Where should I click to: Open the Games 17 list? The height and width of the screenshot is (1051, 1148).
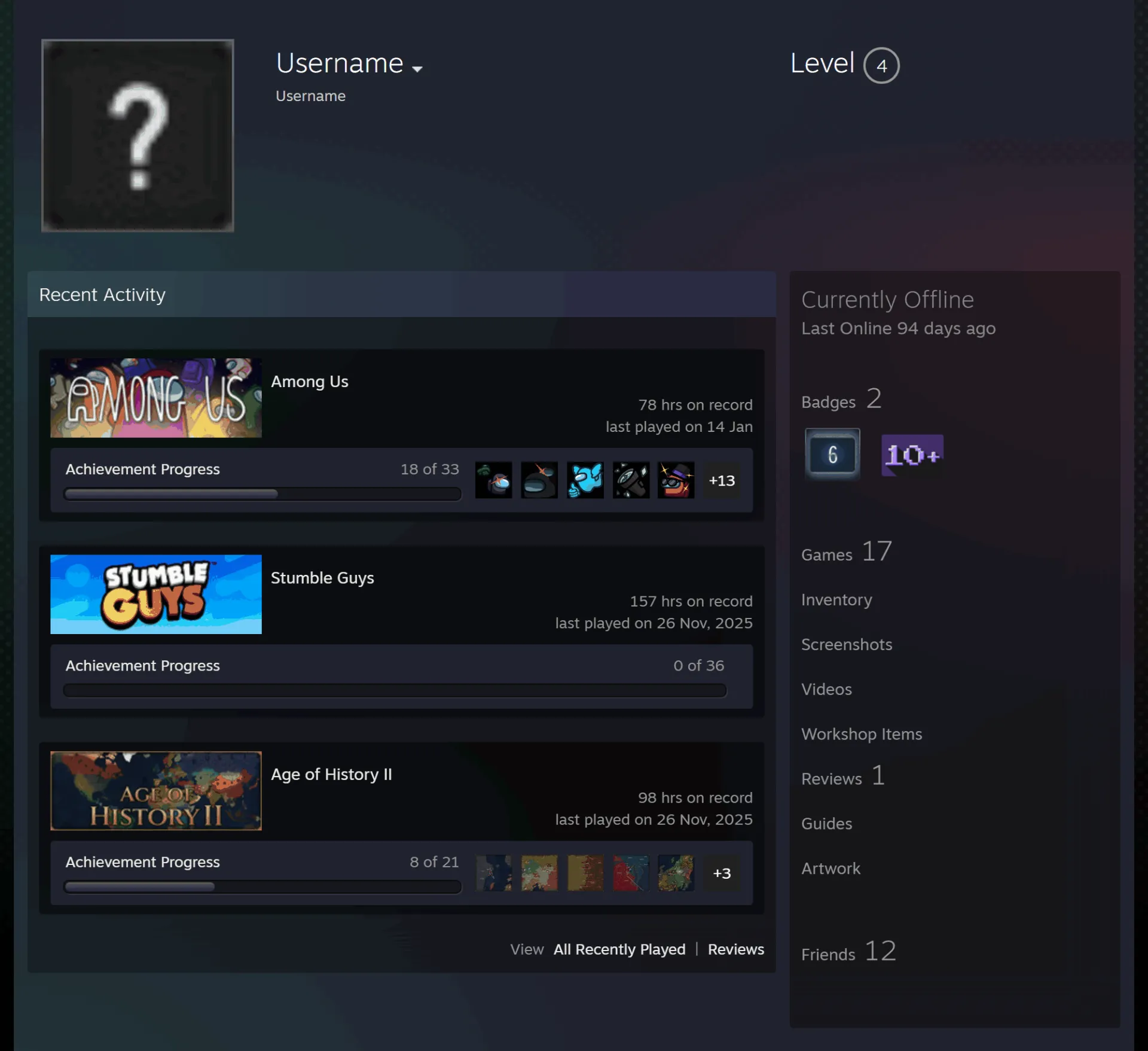click(847, 552)
